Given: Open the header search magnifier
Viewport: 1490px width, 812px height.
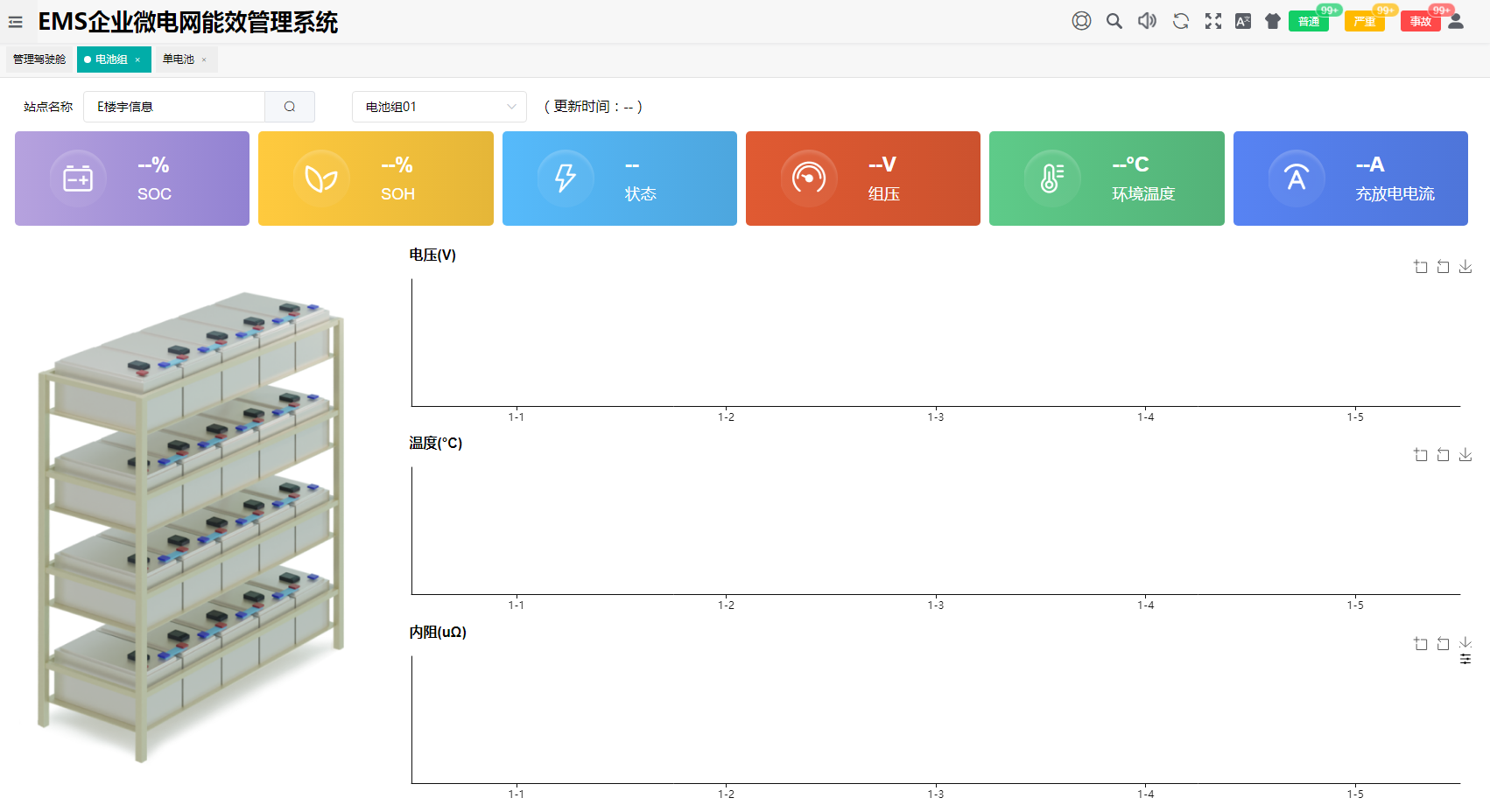Looking at the screenshot, I should coord(1114,21).
